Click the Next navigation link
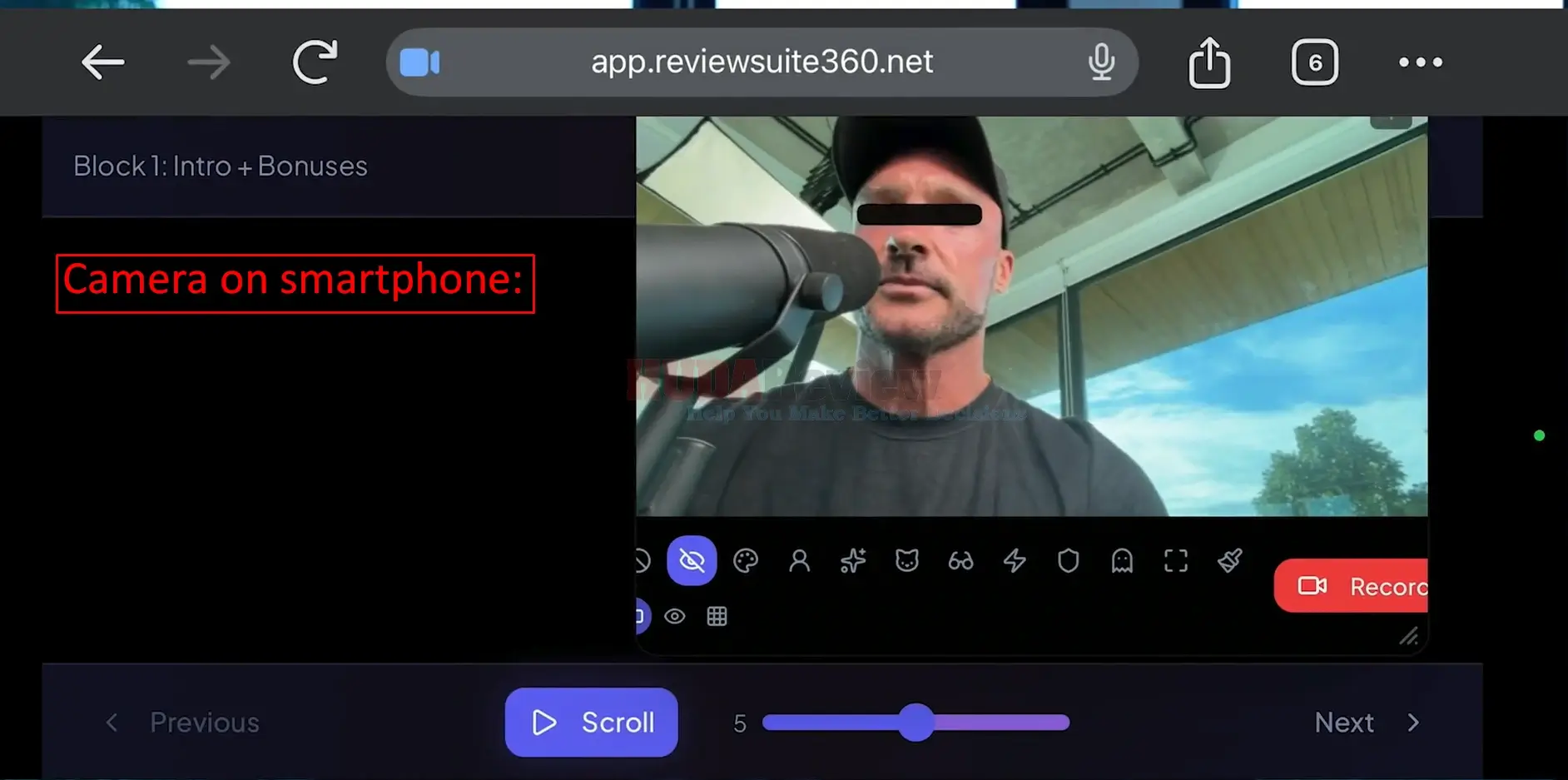Image resolution: width=1568 pixels, height=780 pixels. [x=1343, y=722]
